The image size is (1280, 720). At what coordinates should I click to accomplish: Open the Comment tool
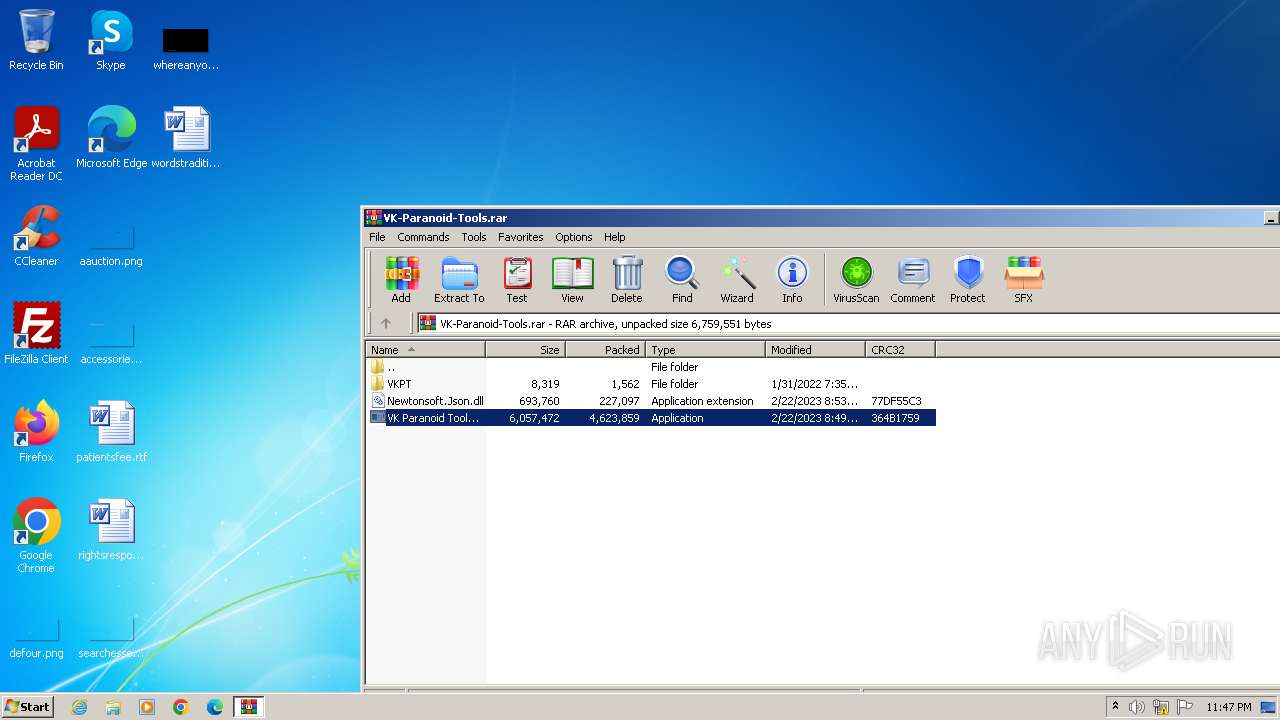coord(913,279)
